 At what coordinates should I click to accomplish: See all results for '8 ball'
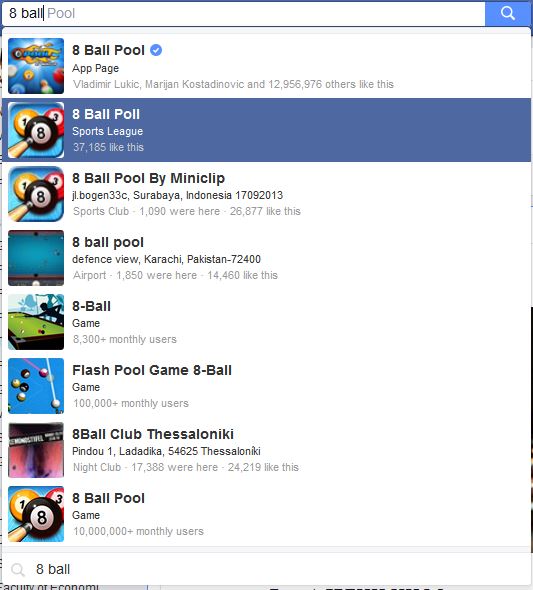click(266, 569)
